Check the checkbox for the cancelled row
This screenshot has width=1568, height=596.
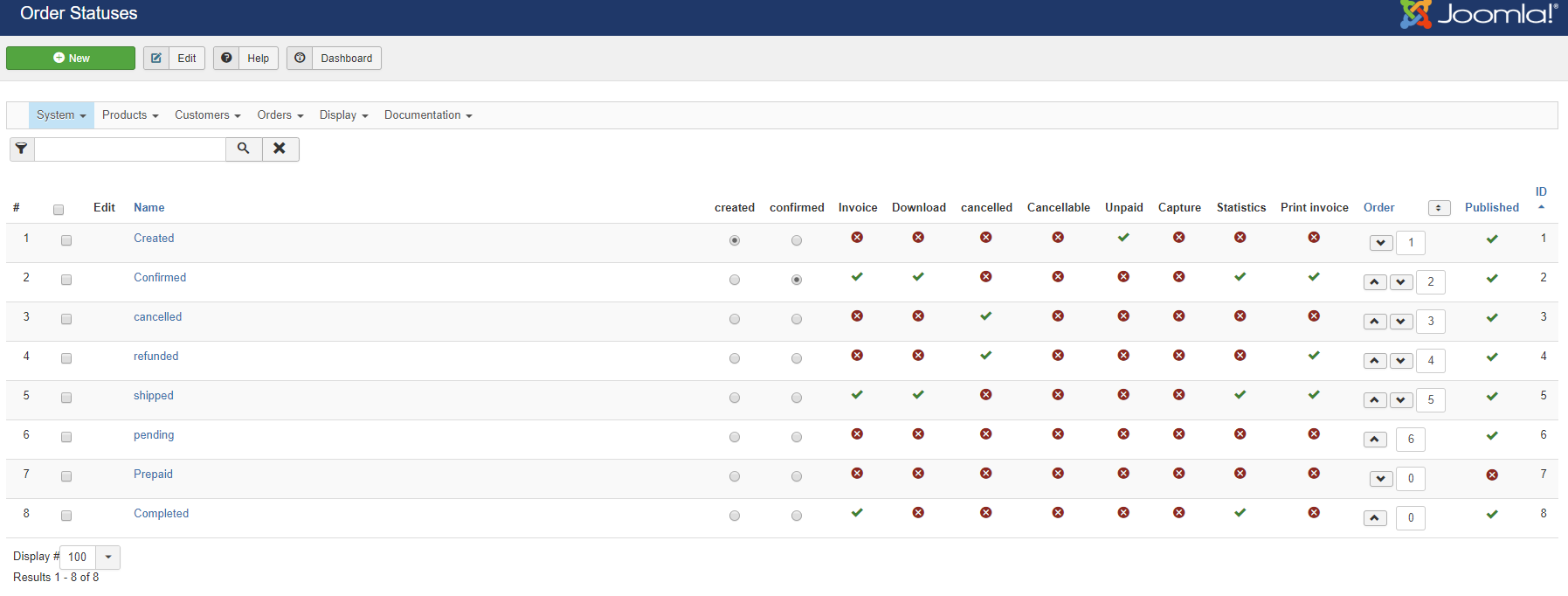pyautogui.click(x=66, y=319)
